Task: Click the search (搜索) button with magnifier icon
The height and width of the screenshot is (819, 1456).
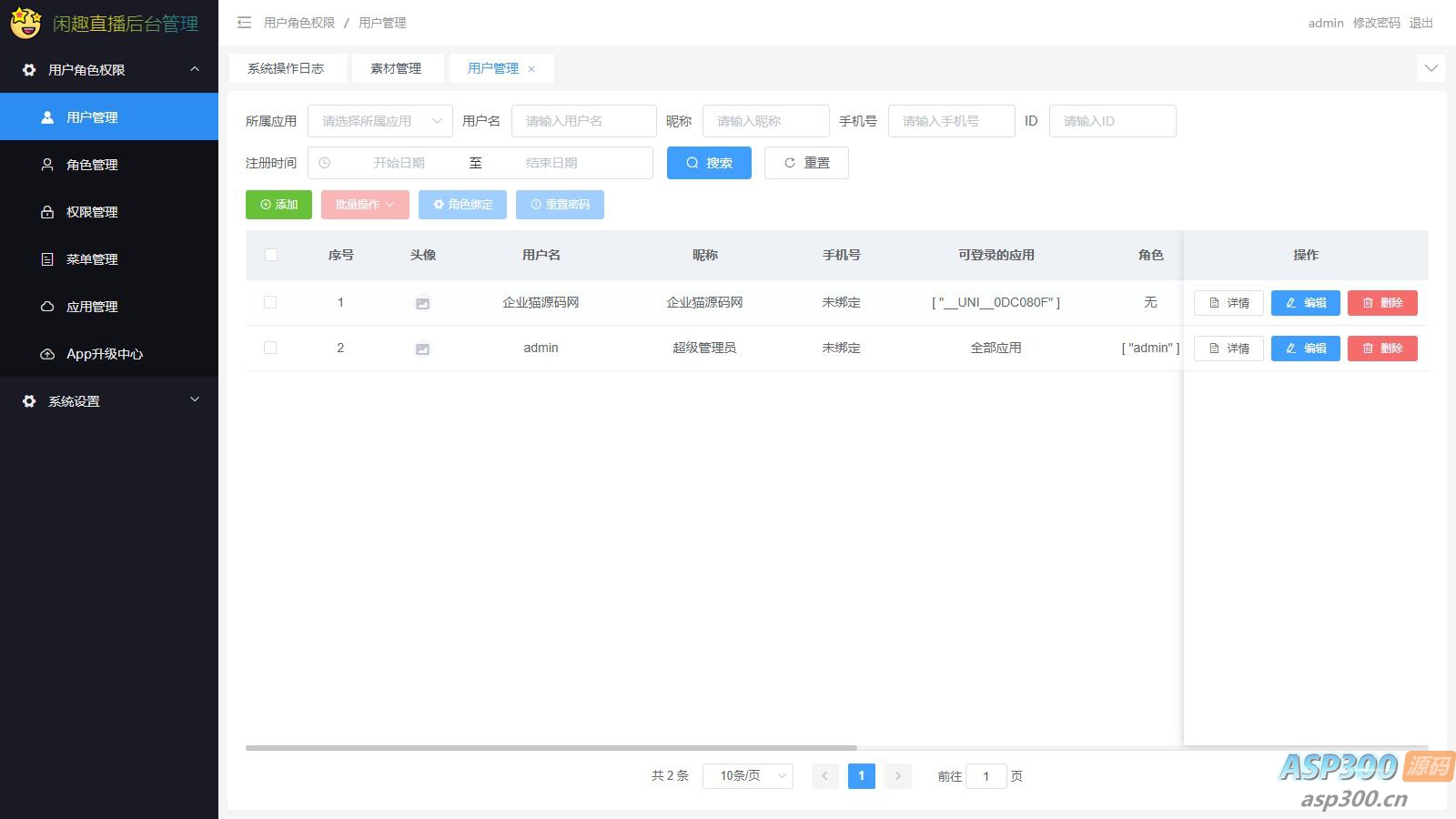Action: pyautogui.click(x=709, y=162)
